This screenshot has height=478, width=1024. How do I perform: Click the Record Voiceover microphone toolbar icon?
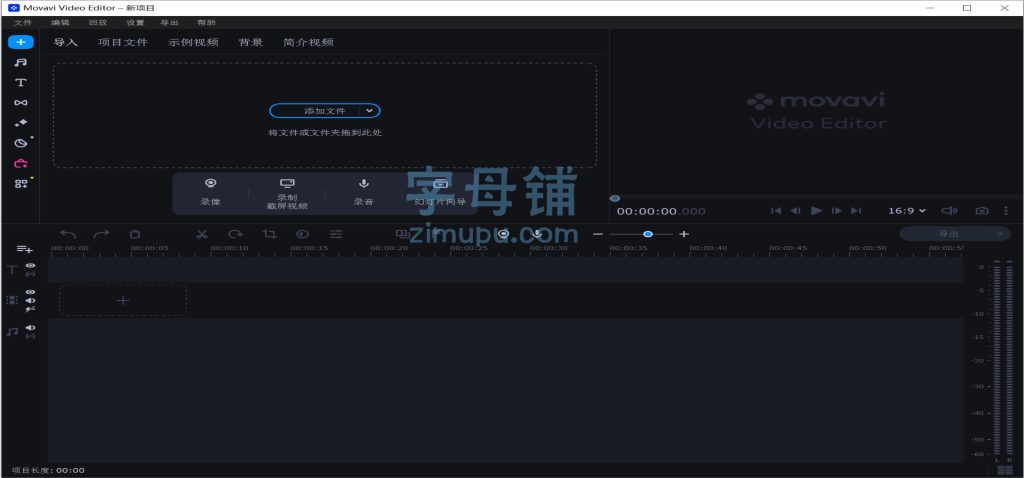click(x=537, y=233)
